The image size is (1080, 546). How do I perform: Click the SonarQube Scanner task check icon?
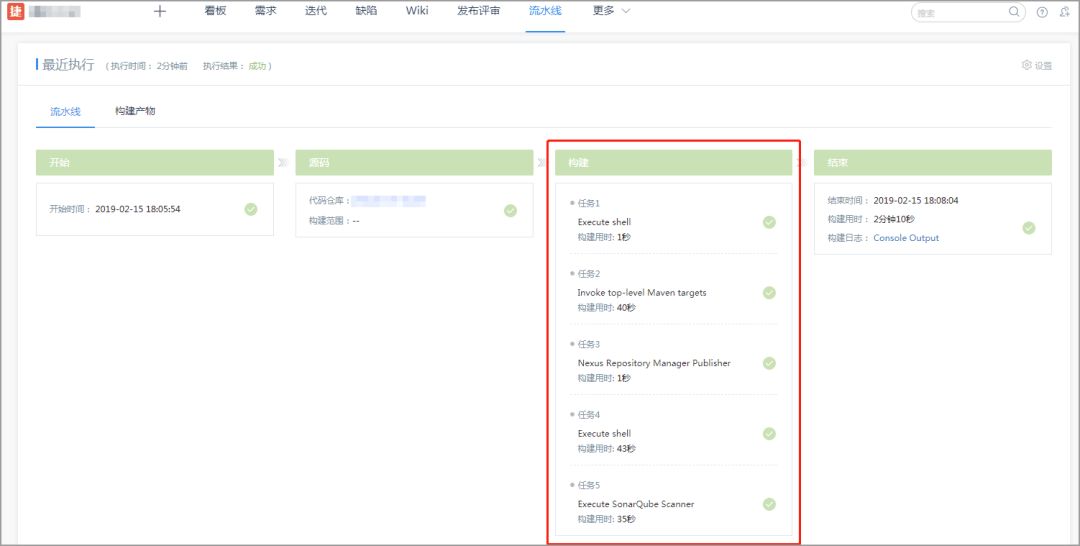click(x=769, y=504)
